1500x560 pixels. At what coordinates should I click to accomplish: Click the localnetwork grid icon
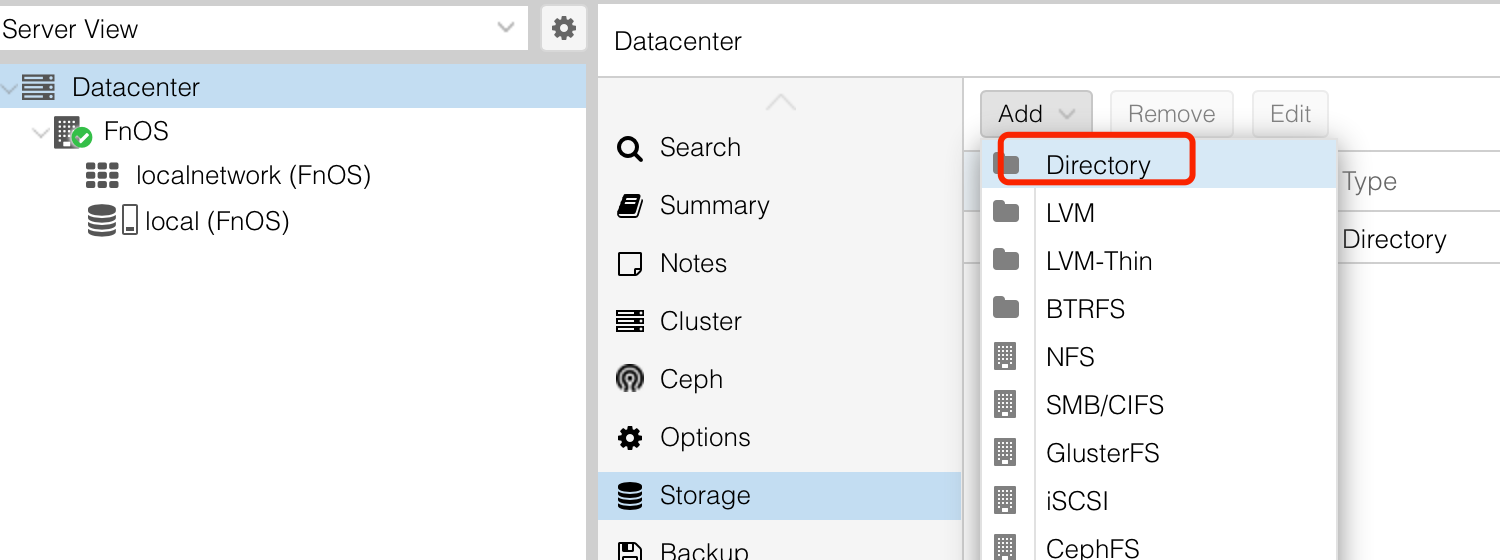102,176
